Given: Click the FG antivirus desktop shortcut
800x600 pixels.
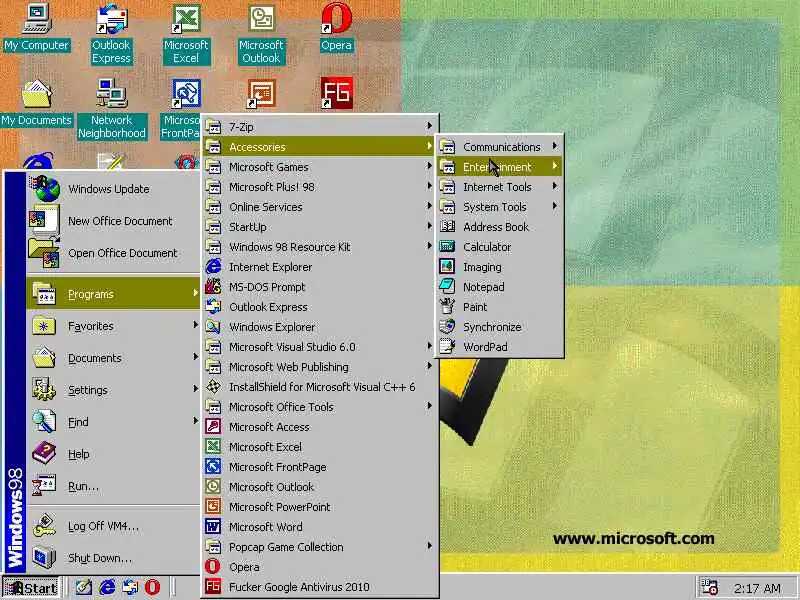Looking at the screenshot, I should [336, 93].
